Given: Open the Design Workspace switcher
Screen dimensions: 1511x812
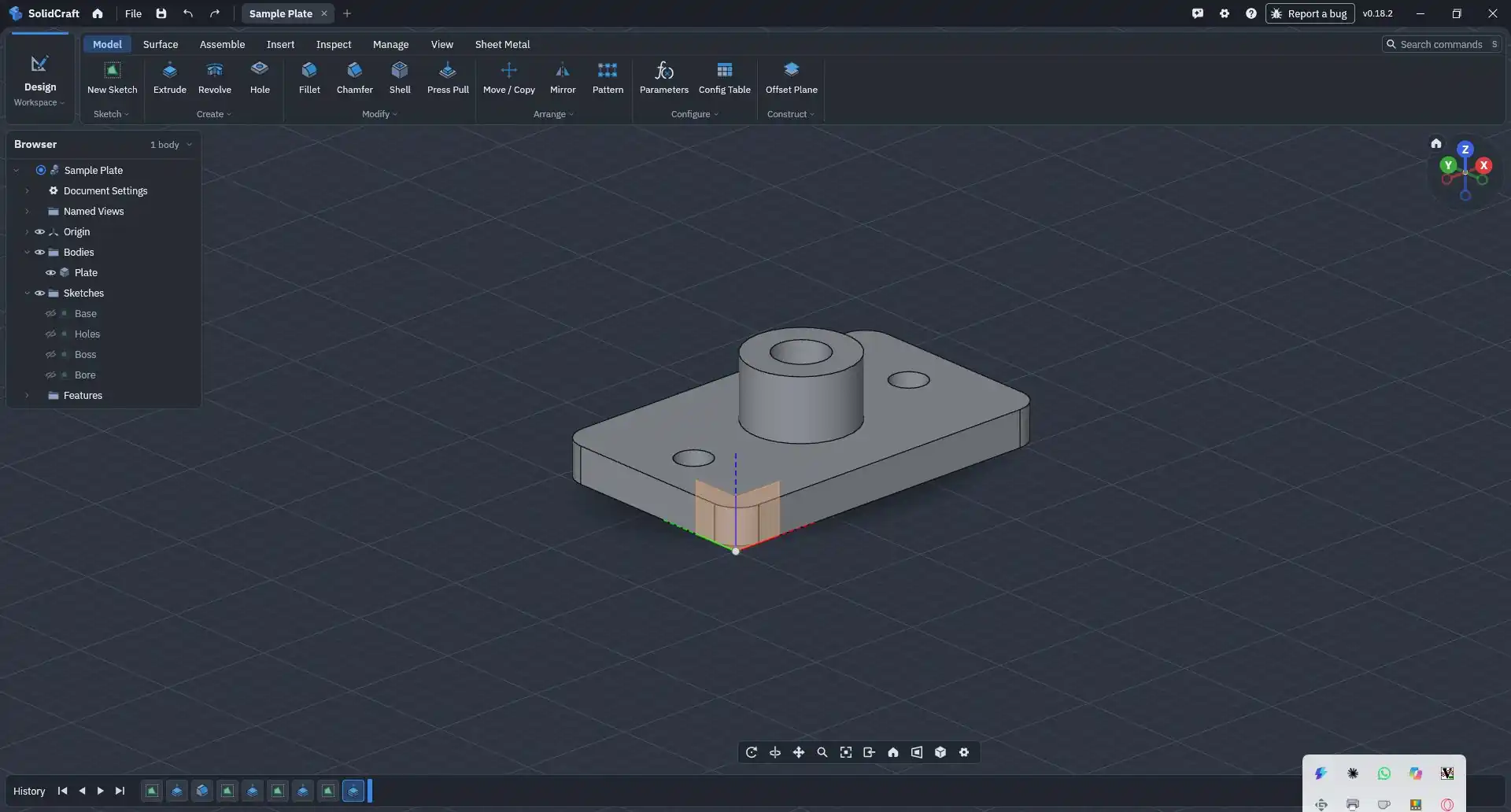Looking at the screenshot, I should (x=39, y=81).
